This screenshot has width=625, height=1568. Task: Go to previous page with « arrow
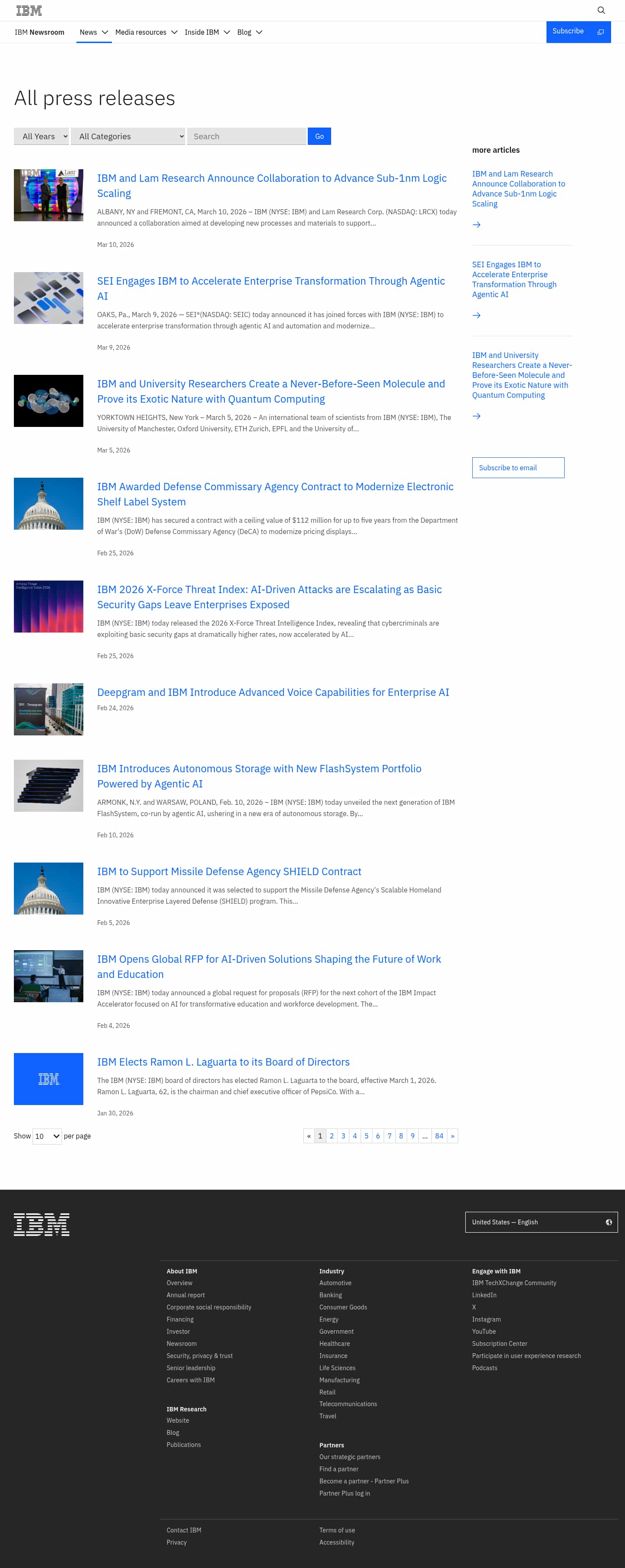tap(309, 1136)
